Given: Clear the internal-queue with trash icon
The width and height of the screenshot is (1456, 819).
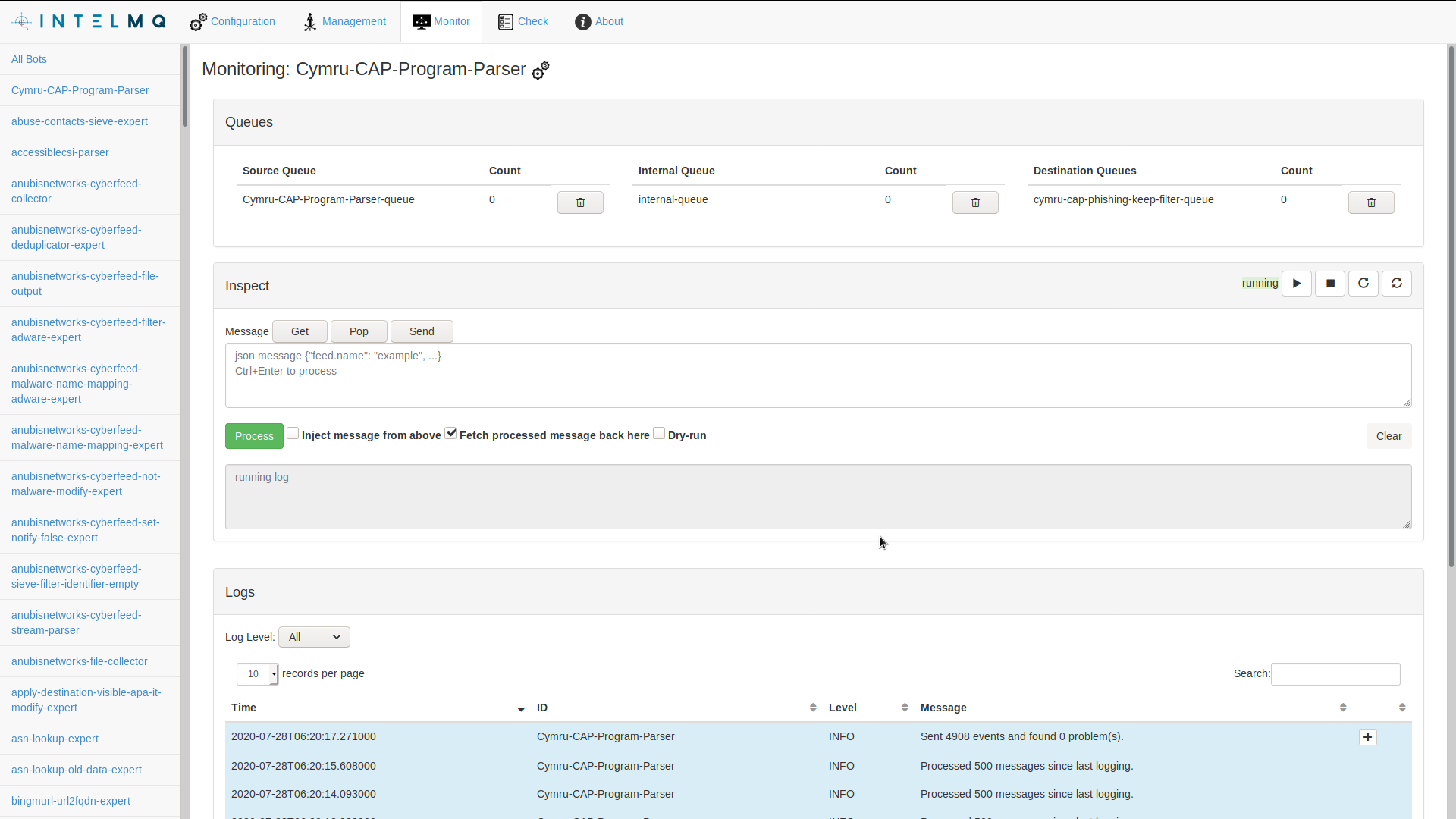Looking at the screenshot, I should pyautogui.click(x=975, y=202).
